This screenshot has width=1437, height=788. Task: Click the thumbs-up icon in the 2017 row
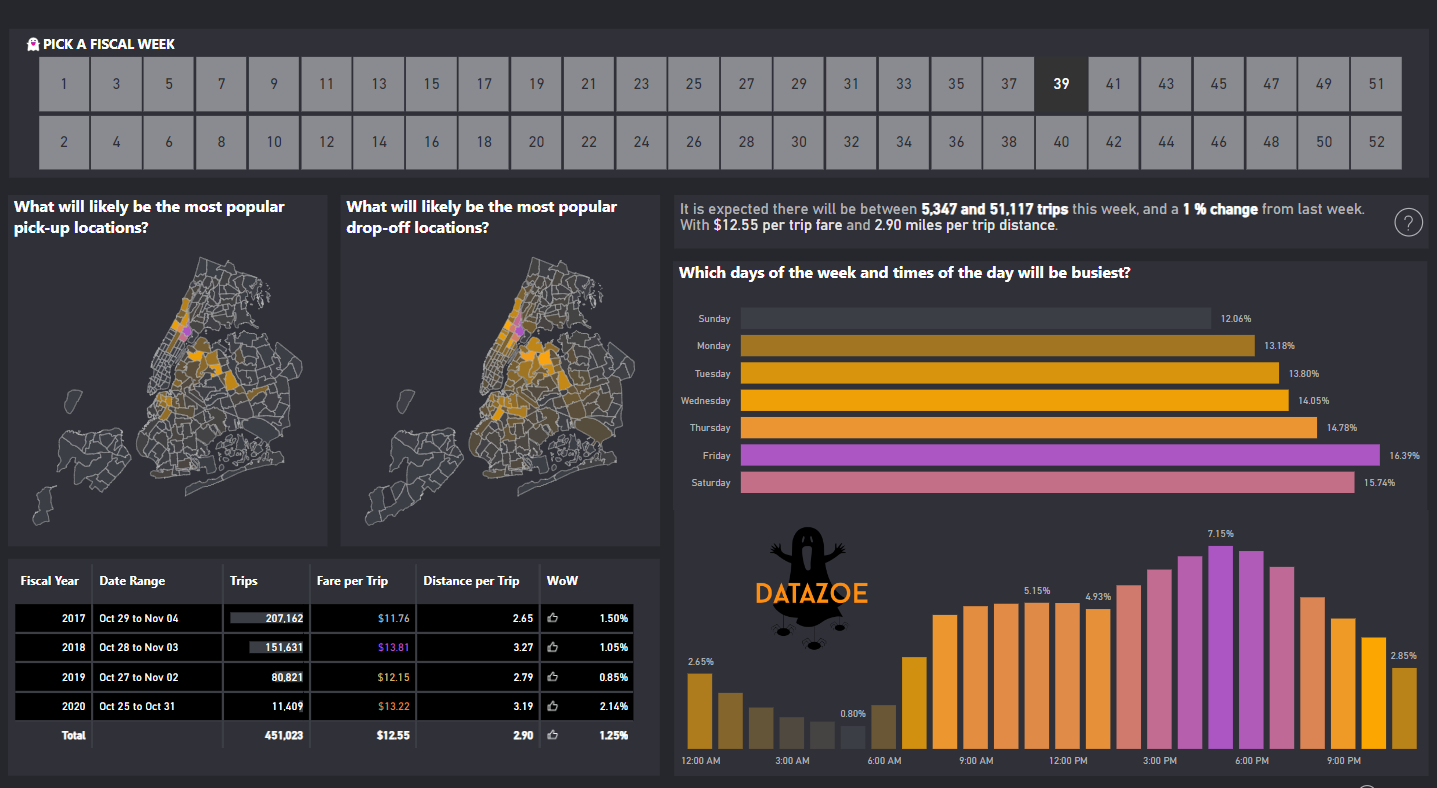click(x=553, y=618)
